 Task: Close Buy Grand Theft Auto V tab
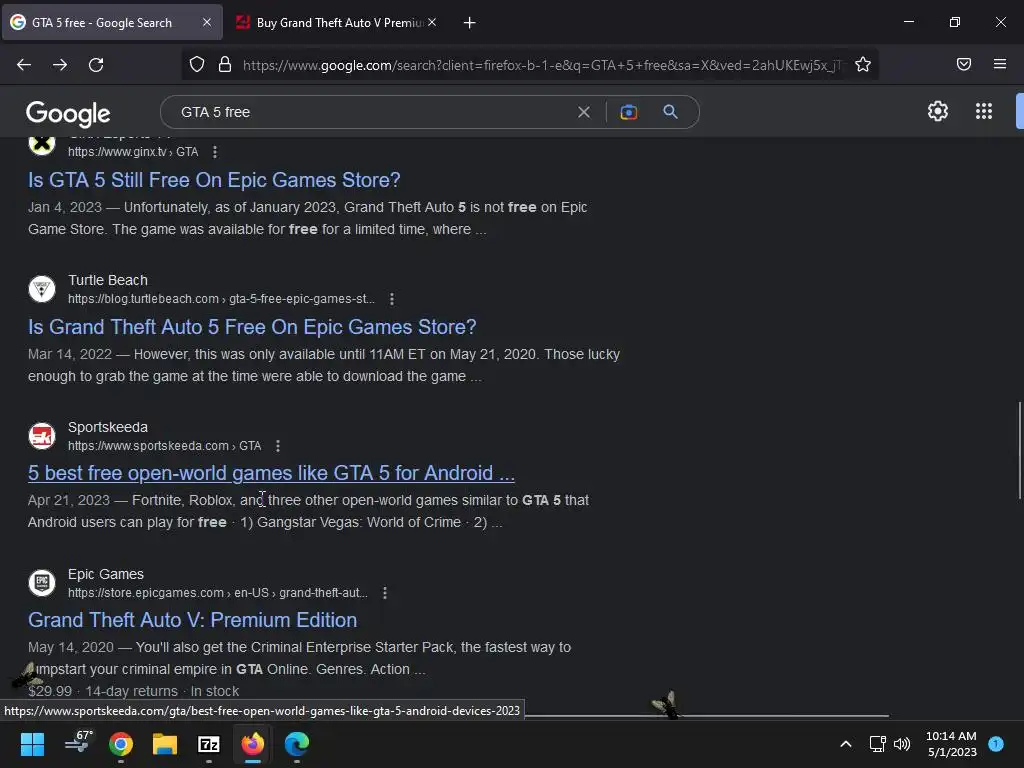click(x=432, y=22)
